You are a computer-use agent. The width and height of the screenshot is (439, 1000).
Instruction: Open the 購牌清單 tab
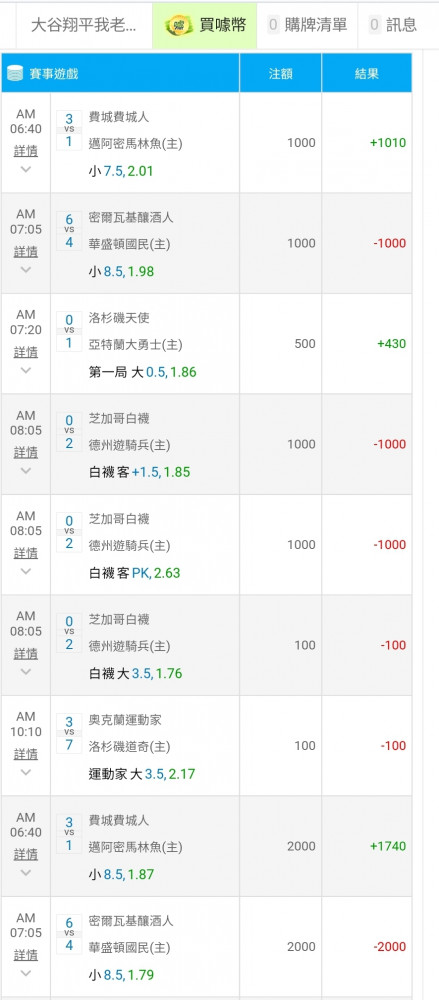coord(307,26)
